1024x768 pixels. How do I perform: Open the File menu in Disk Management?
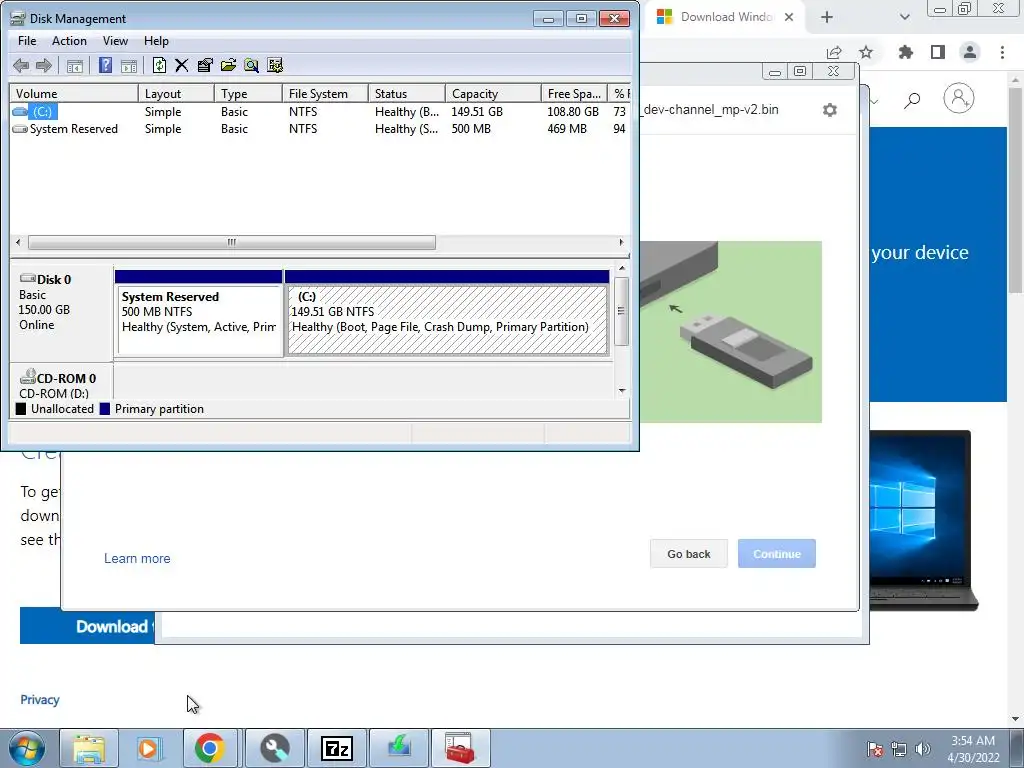click(27, 40)
